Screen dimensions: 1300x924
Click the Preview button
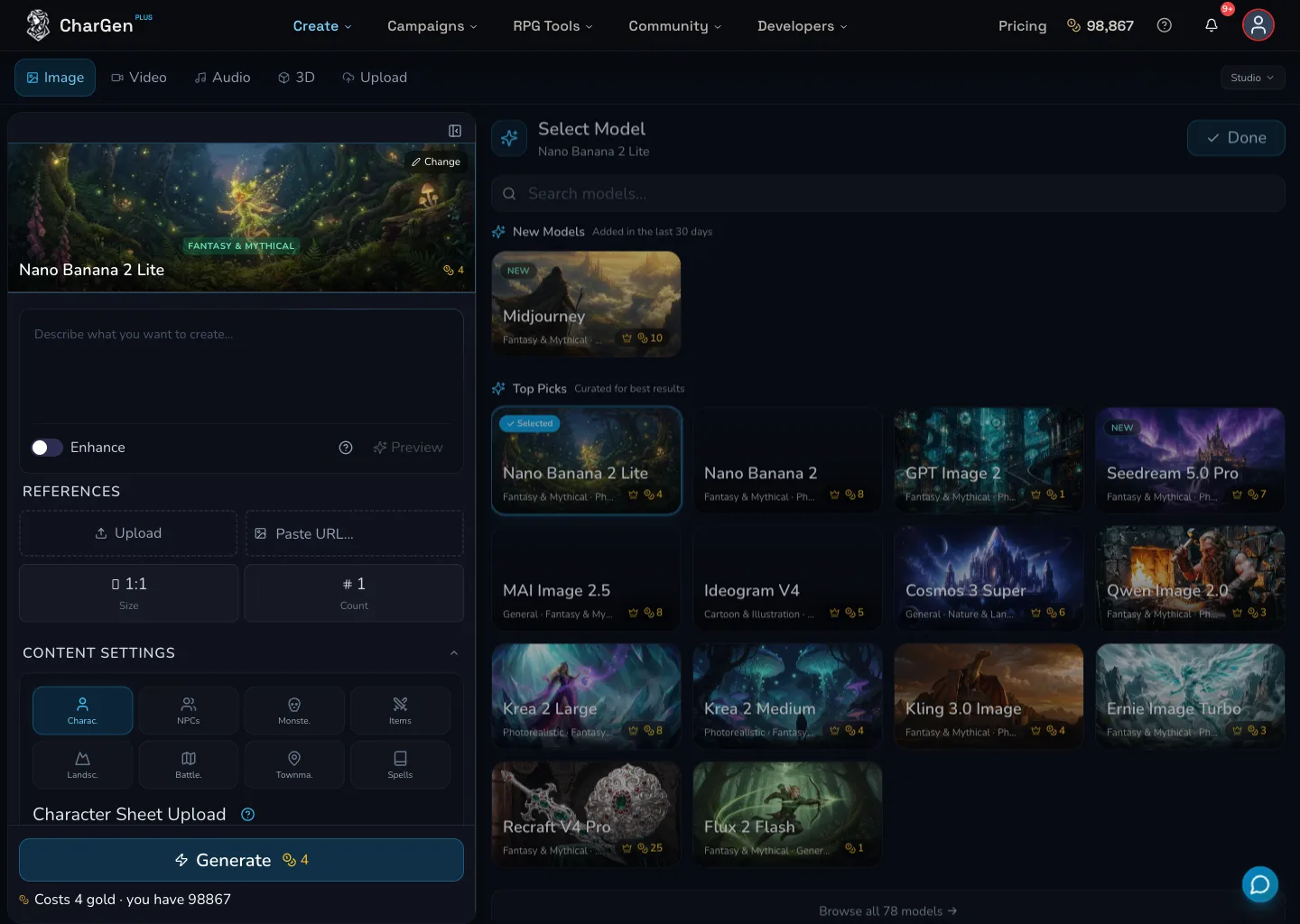pos(408,448)
